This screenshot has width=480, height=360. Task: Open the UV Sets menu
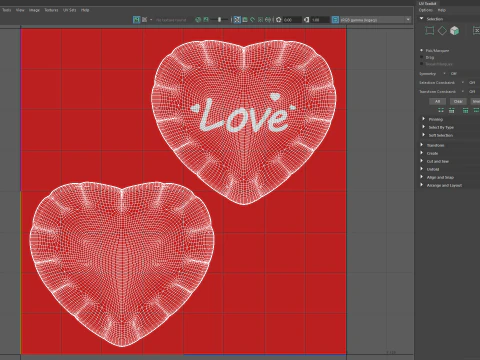(x=70, y=10)
